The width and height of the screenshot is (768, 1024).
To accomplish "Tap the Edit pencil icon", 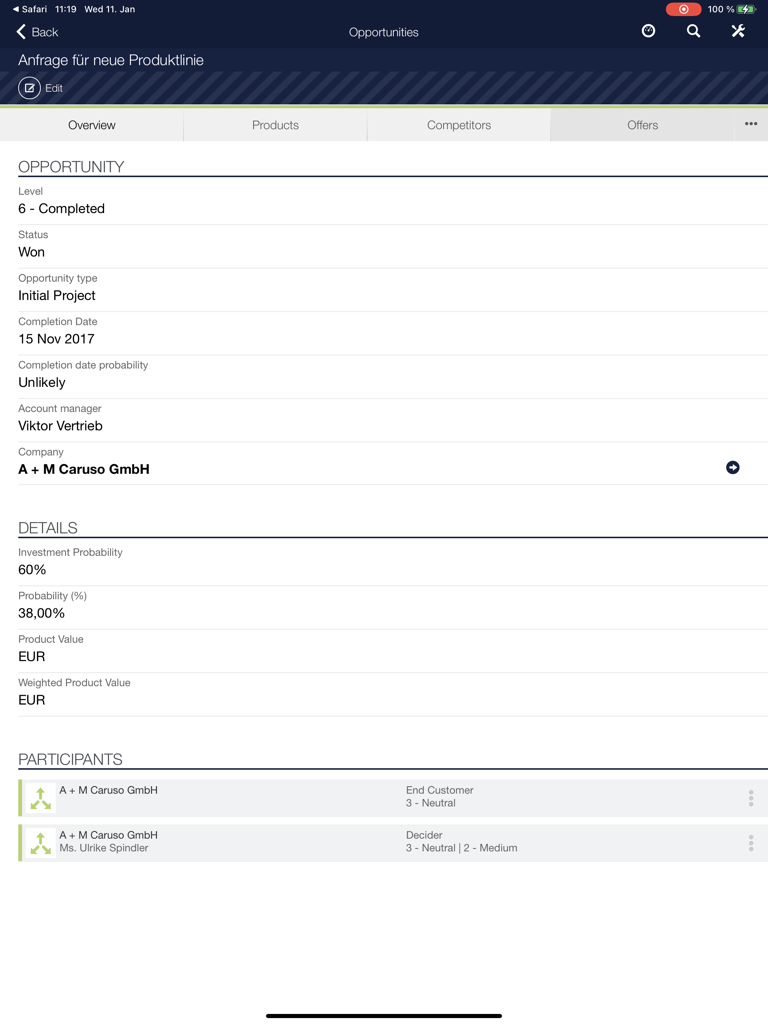I will click(x=29, y=88).
